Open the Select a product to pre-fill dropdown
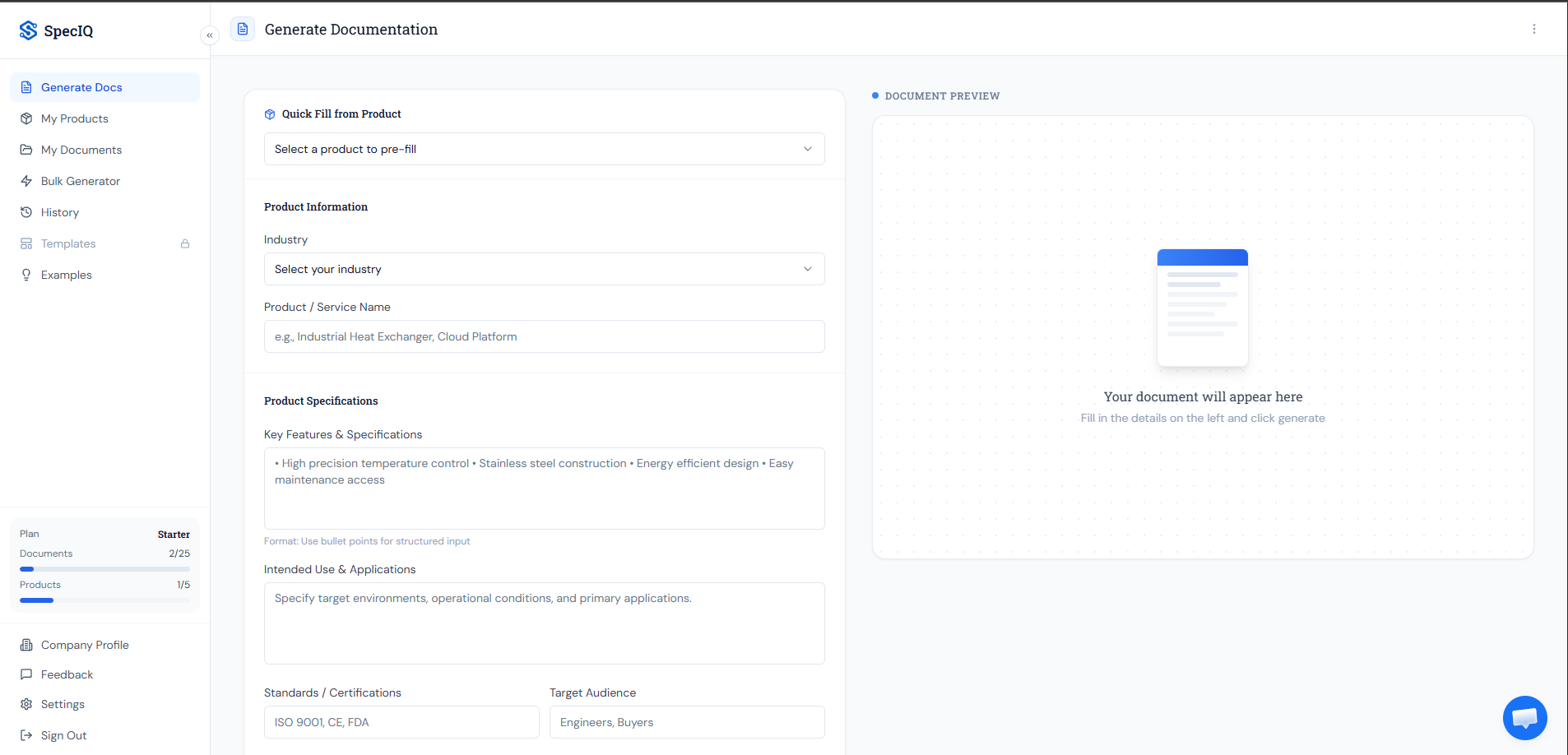Viewport: 1568px width, 755px height. [545, 149]
